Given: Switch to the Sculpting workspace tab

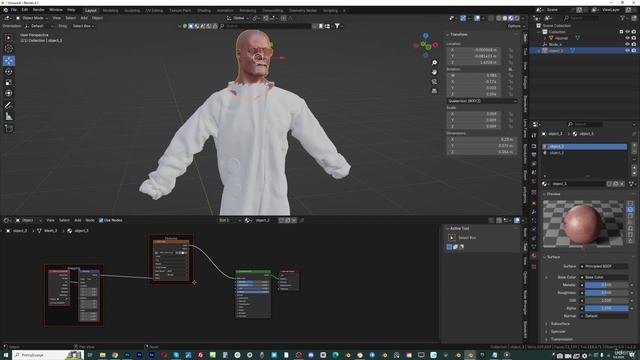Looking at the screenshot, I should click(x=132, y=10).
